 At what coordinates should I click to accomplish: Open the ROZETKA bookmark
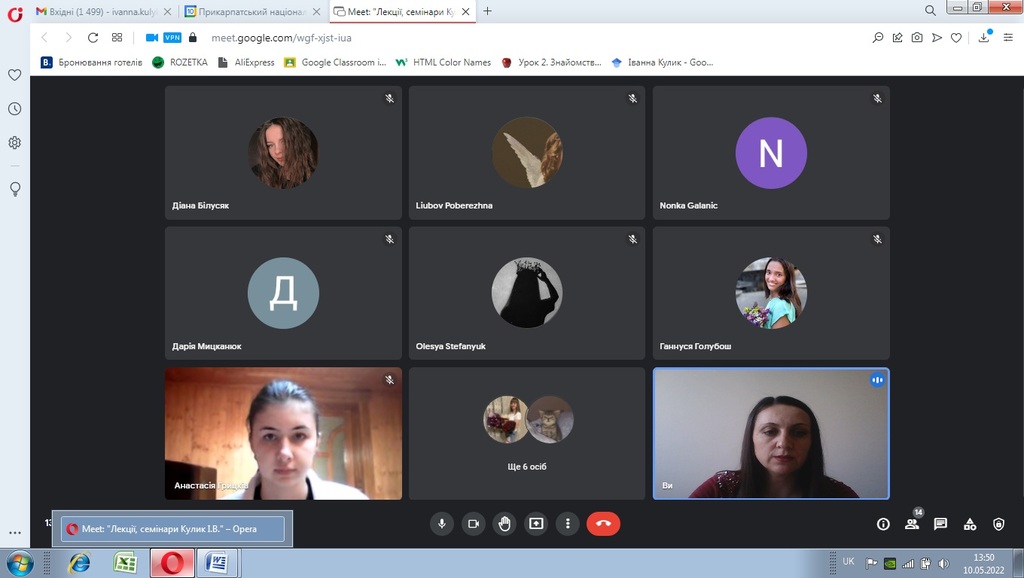[x=180, y=62]
